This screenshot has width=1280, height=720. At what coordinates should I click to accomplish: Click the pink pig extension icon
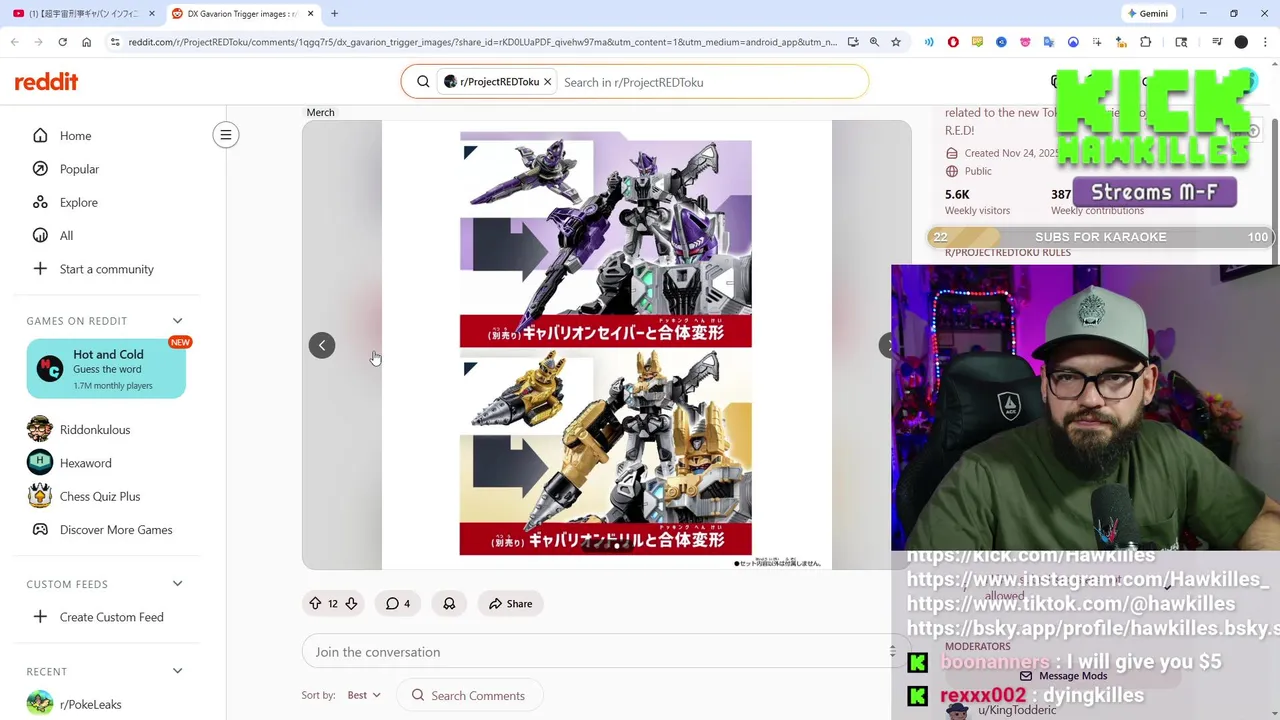click(1025, 42)
